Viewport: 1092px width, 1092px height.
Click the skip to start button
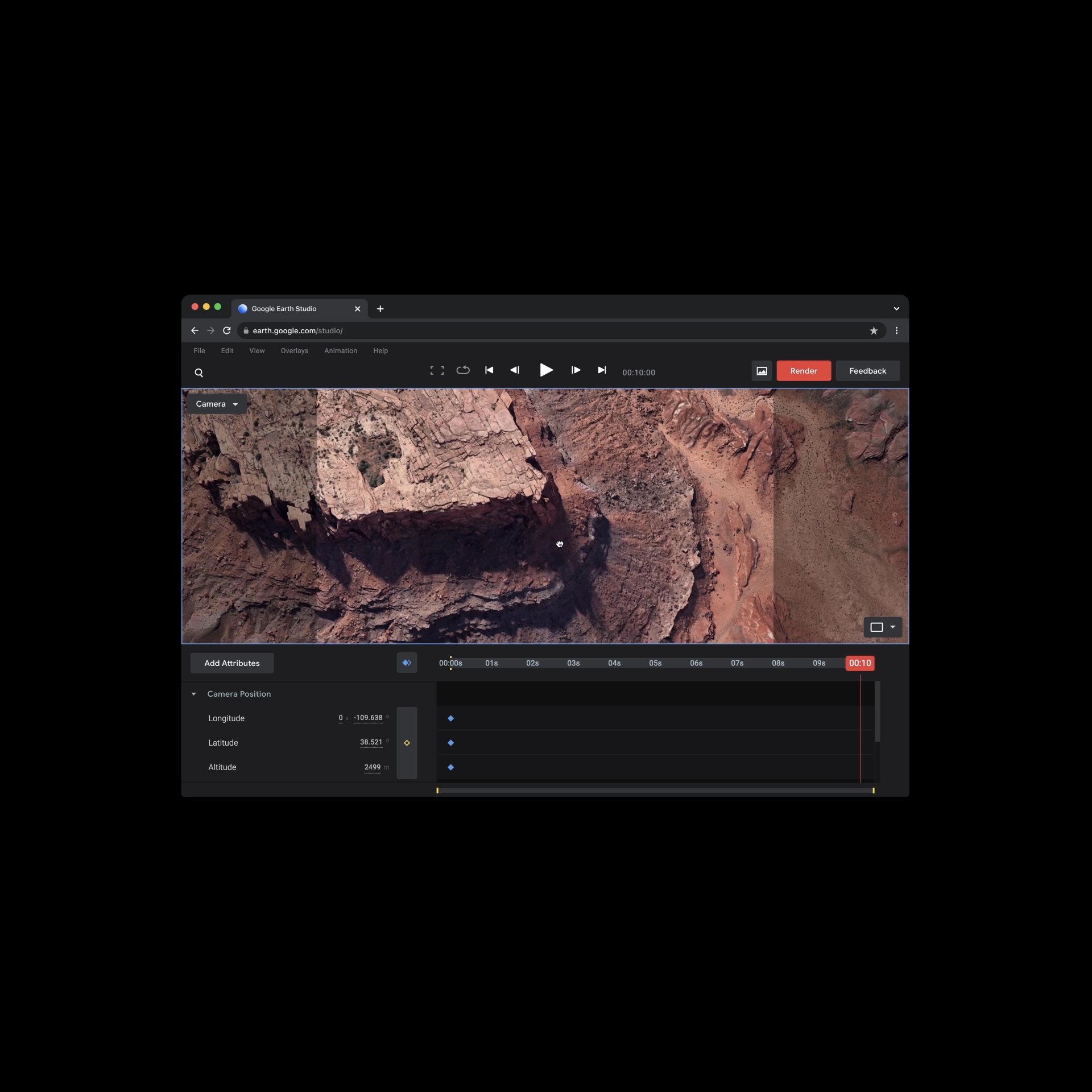point(488,370)
